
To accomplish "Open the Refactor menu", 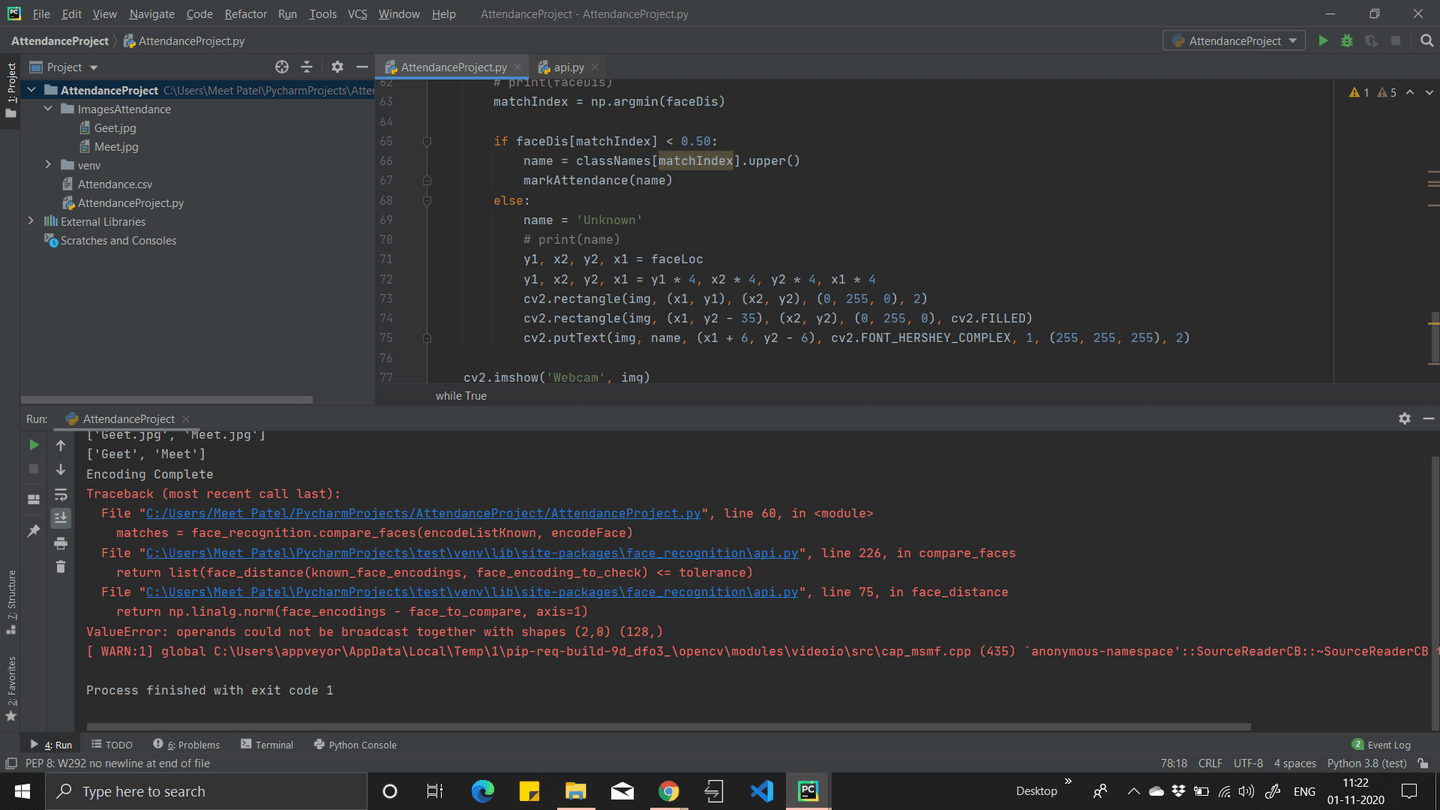I will [245, 14].
